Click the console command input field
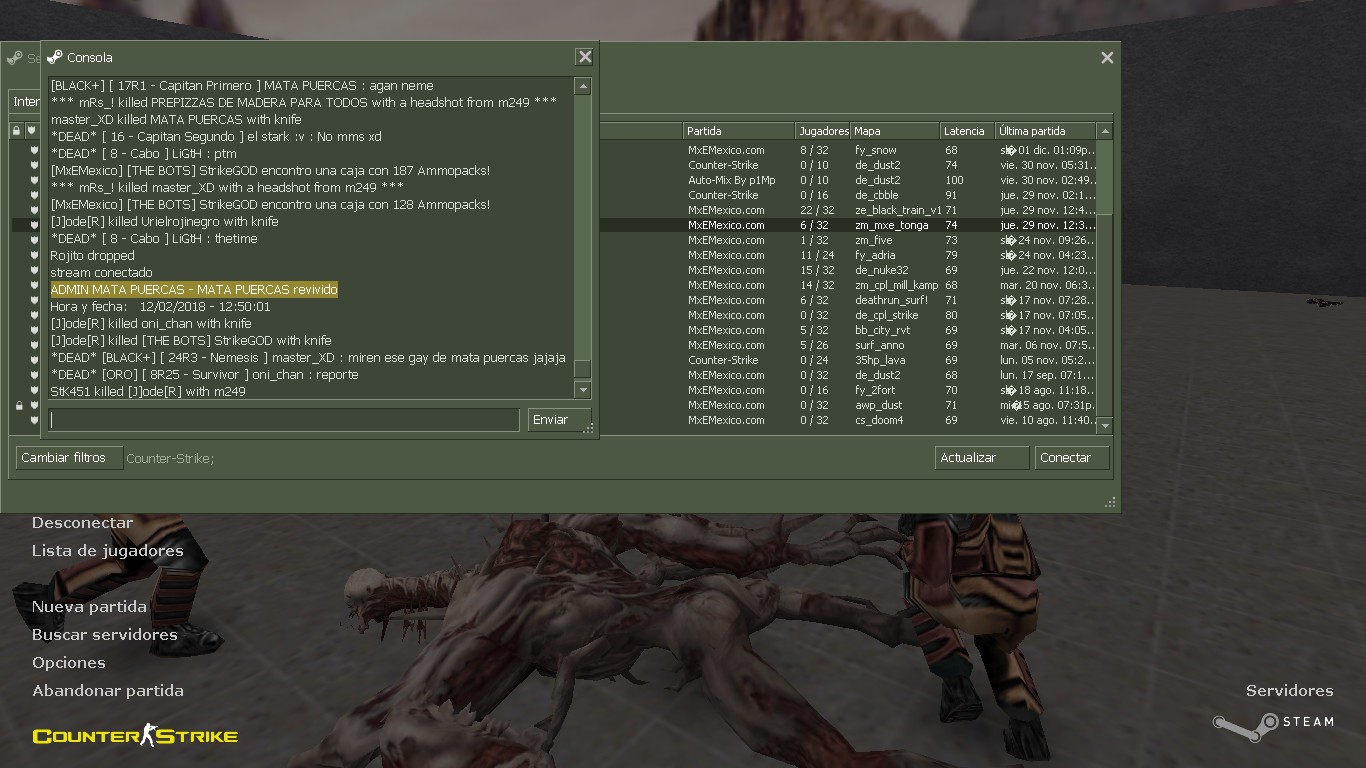This screenshot has width=1366, height=768. (284, 420)
